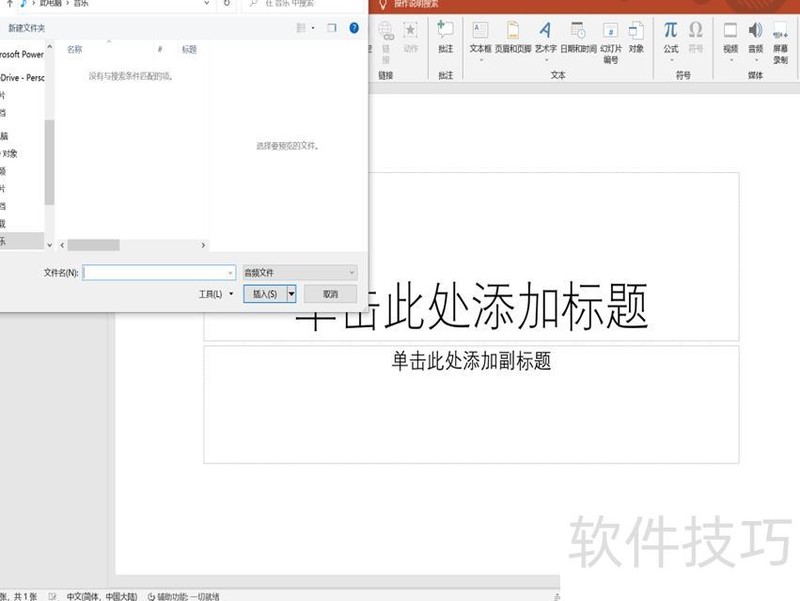Click the 批注 comment icon
800x601 pixels.
coord(445,36)
